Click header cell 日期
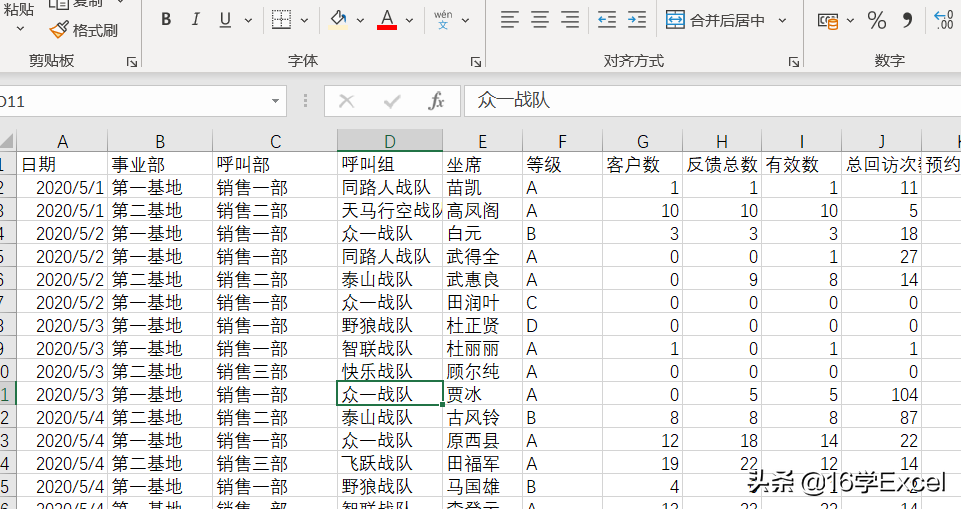 62,164
